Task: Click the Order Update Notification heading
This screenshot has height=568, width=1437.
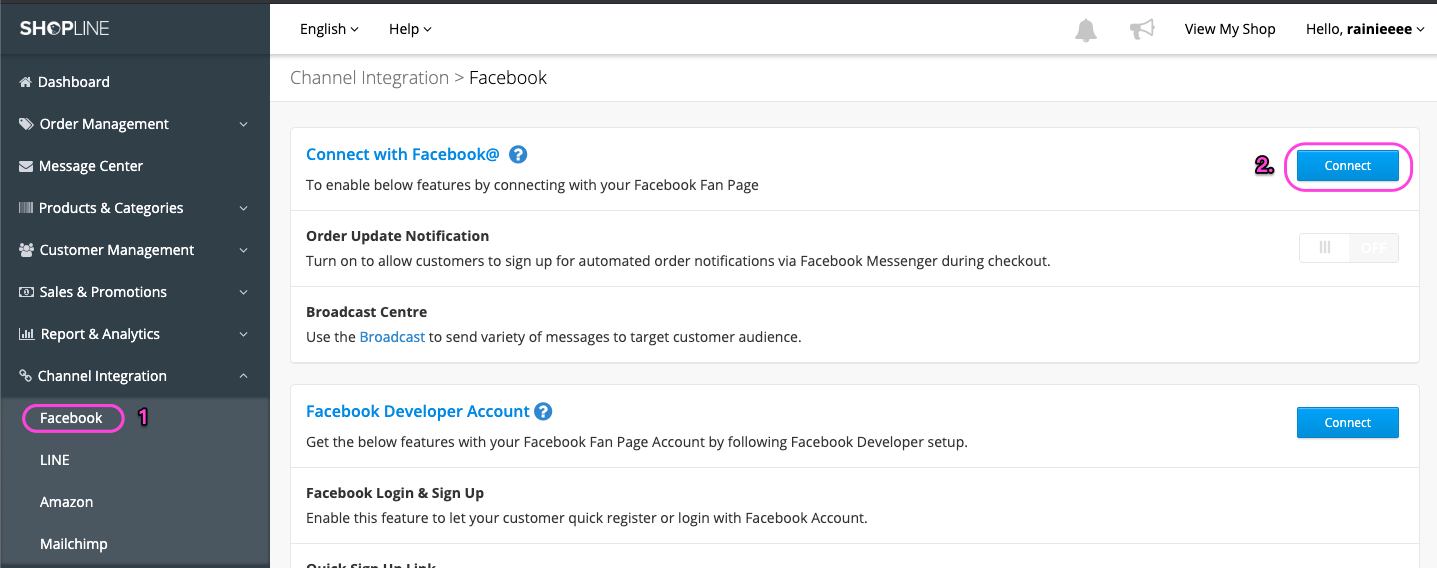Action: (398, 236)
